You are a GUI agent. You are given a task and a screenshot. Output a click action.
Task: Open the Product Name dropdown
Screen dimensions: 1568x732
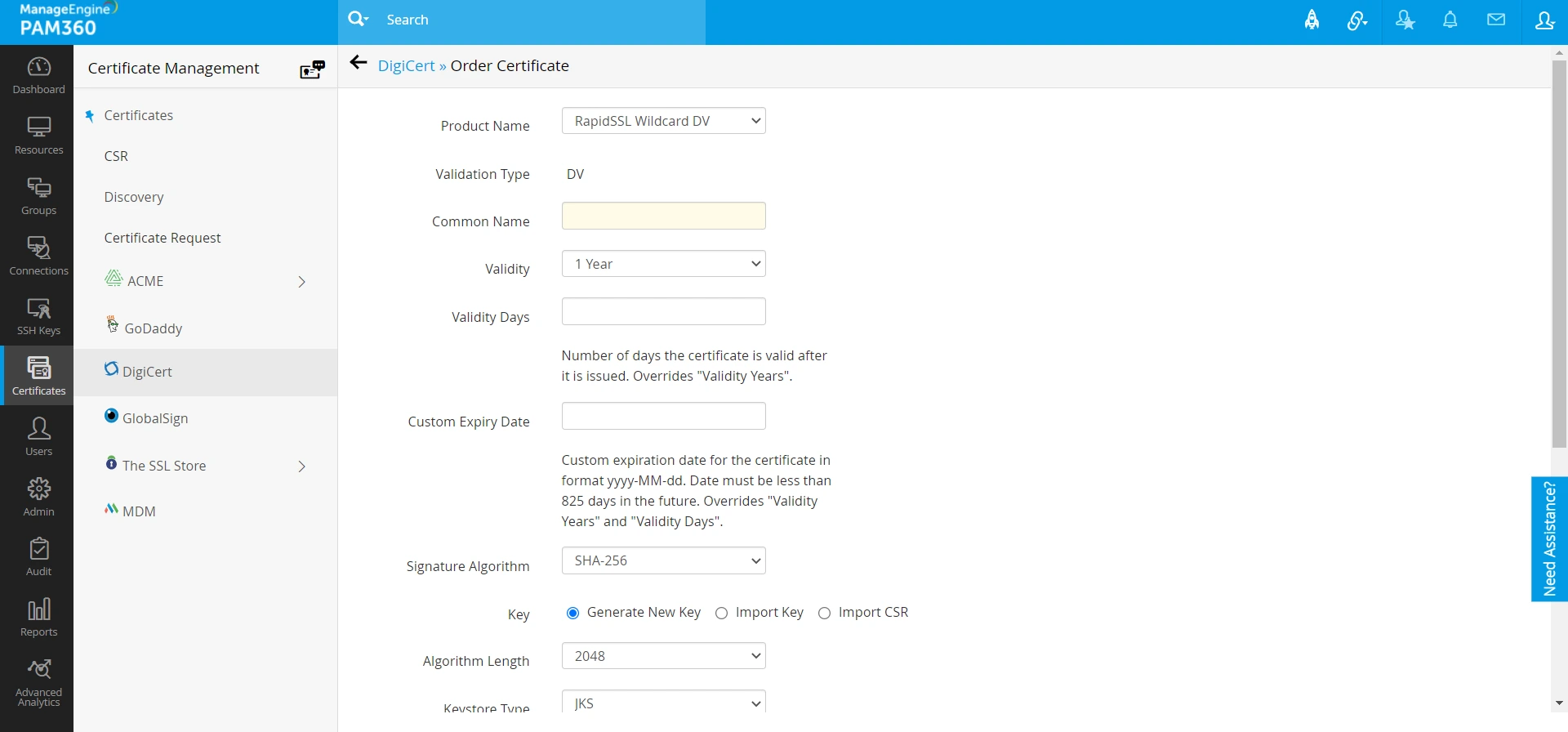663,121
